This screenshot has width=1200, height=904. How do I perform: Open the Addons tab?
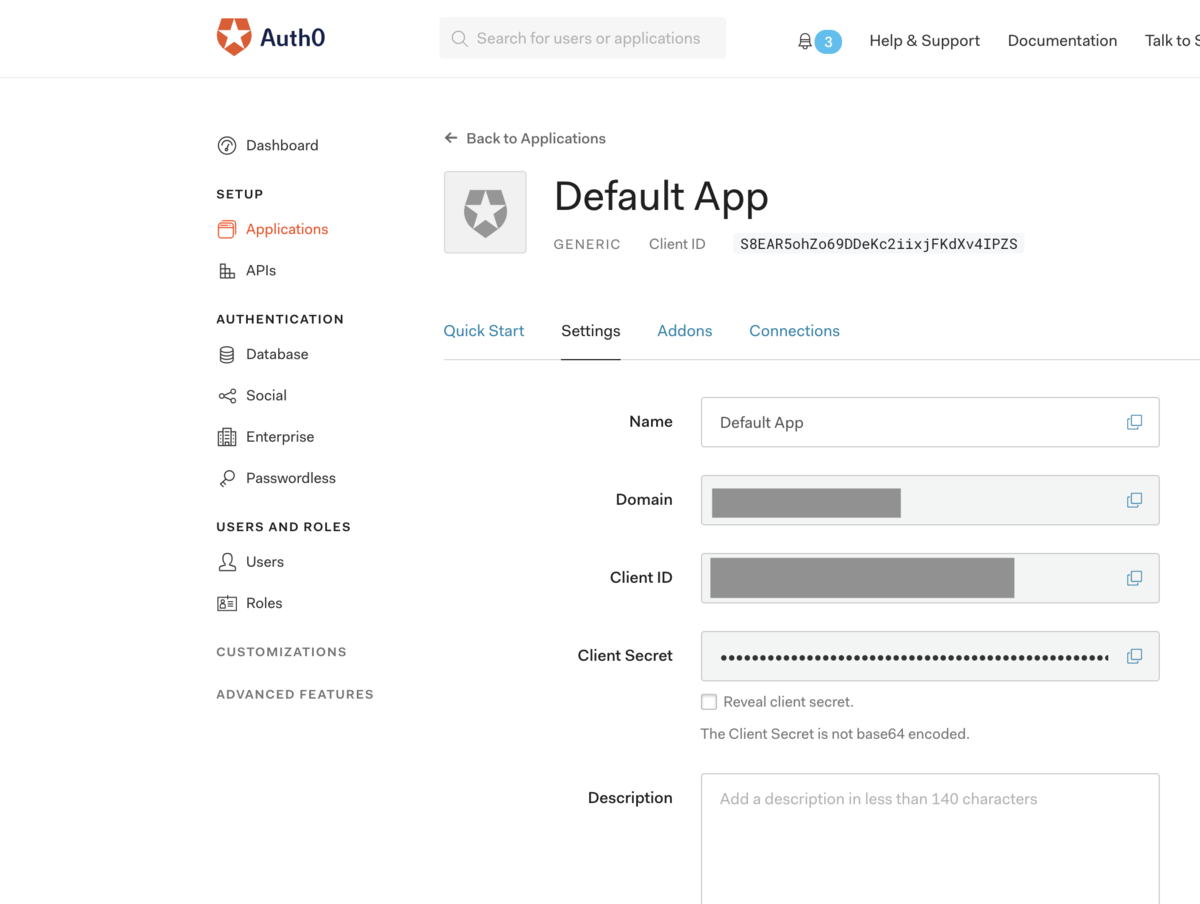tap(685, 331)
